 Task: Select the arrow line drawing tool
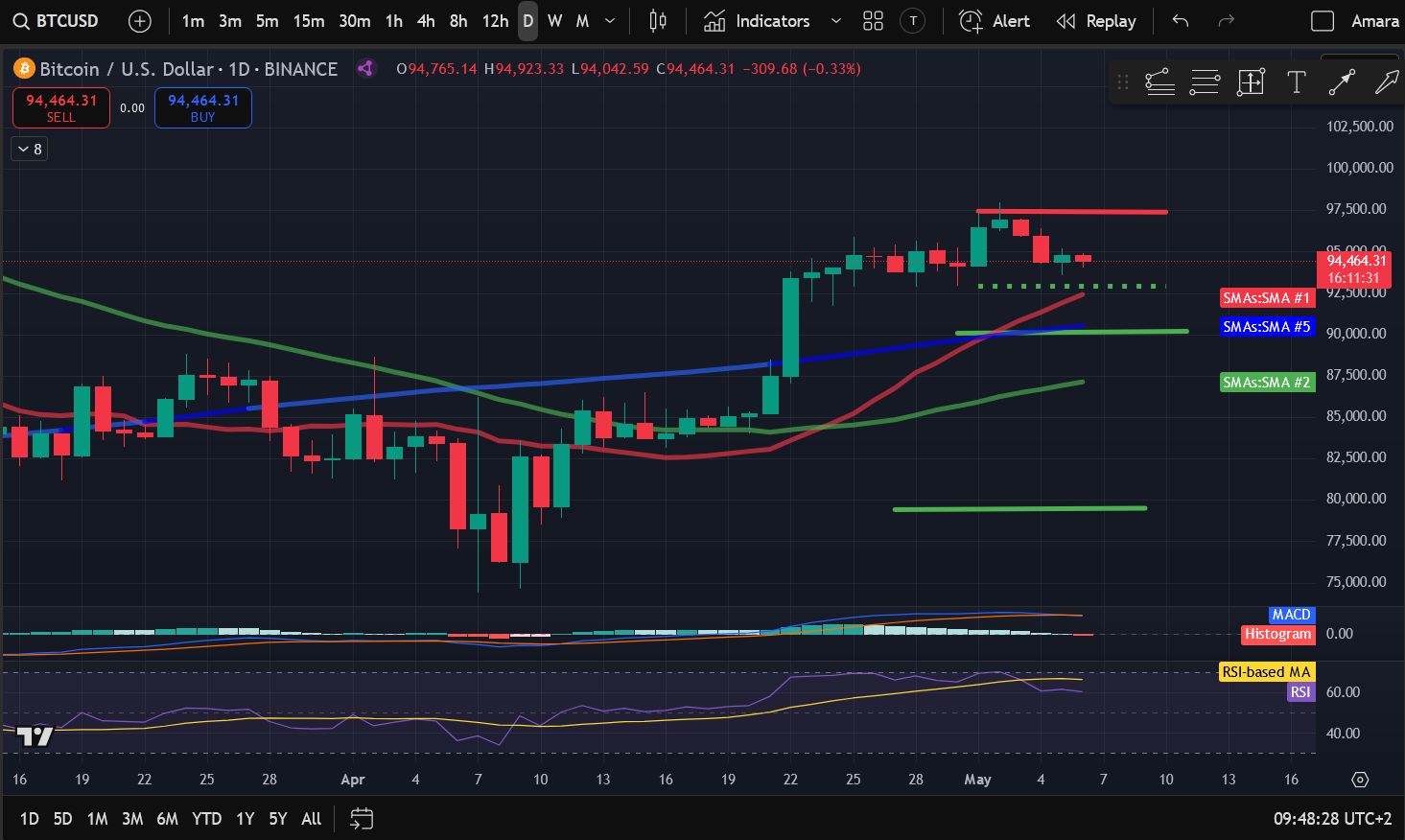click(x=1342, y=82)
